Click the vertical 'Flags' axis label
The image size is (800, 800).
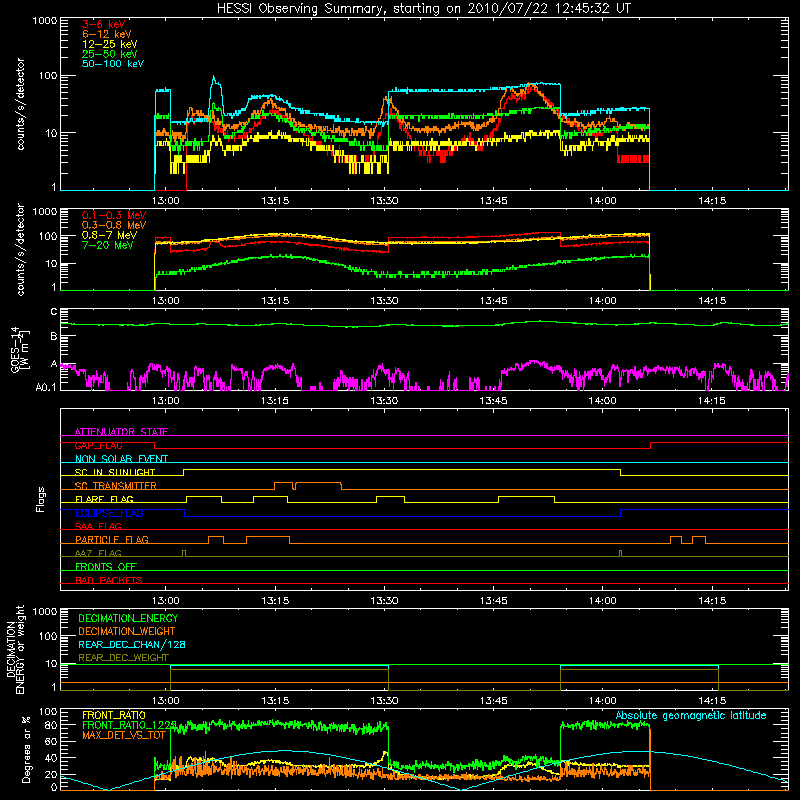(40, 499)
